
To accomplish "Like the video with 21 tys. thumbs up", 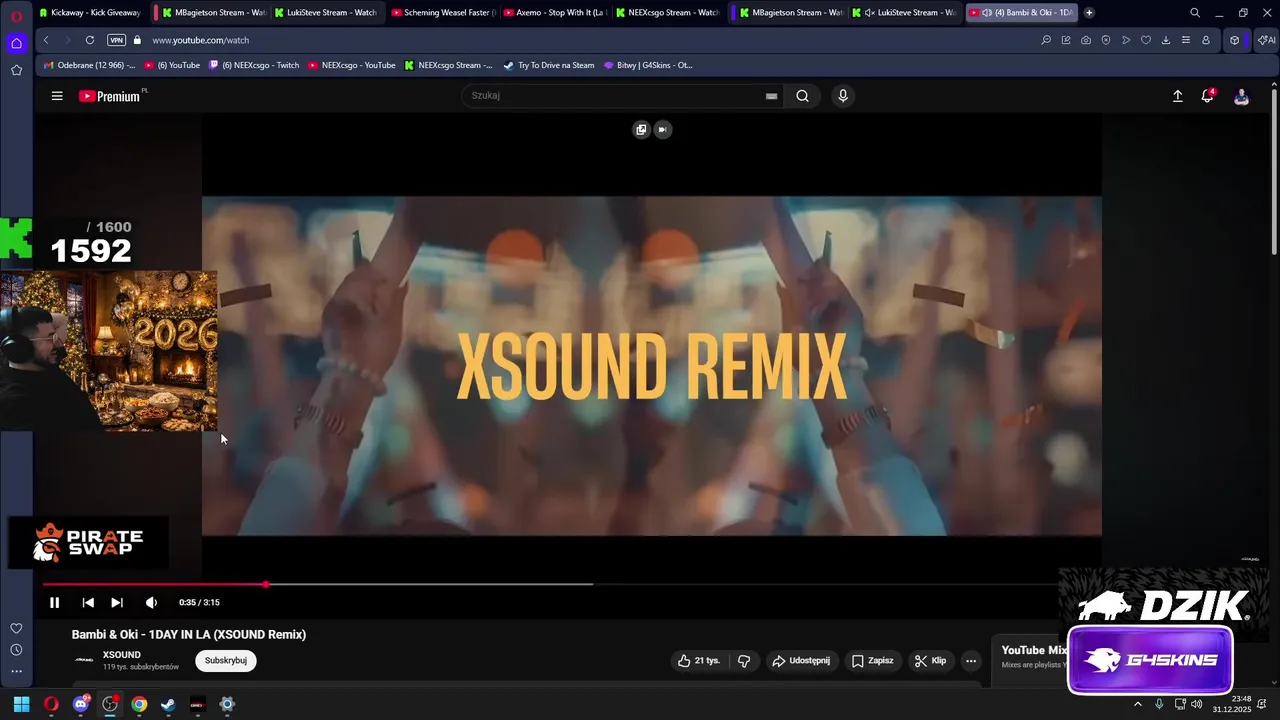I will coord(698,660).
